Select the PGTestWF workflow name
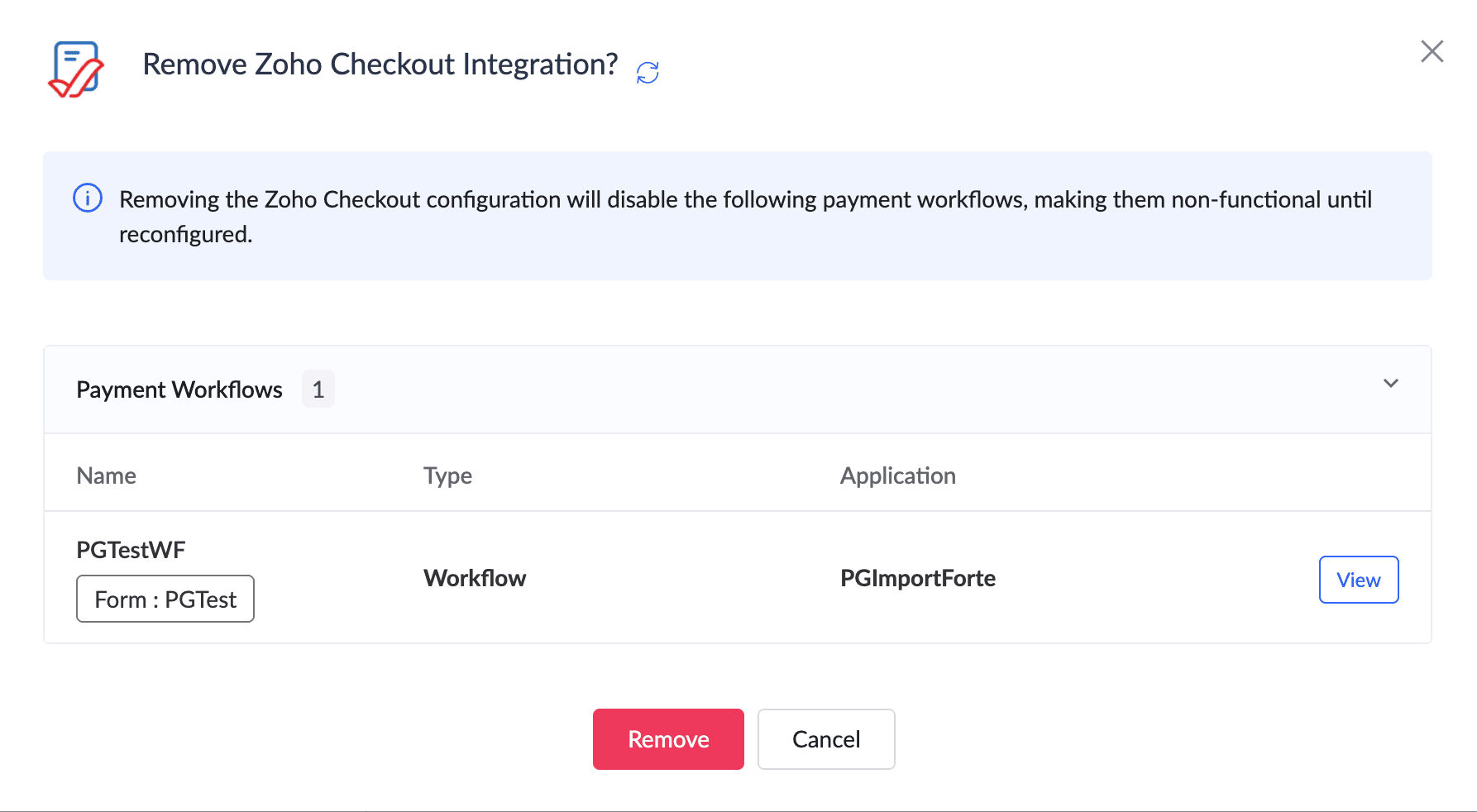The width and height of the screenshot is (1477, 812). (131, 550)
